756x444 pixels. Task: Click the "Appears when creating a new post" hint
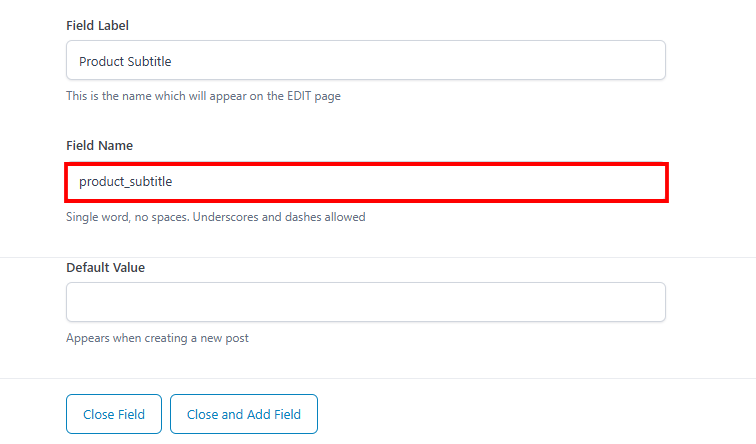point(157,338)
